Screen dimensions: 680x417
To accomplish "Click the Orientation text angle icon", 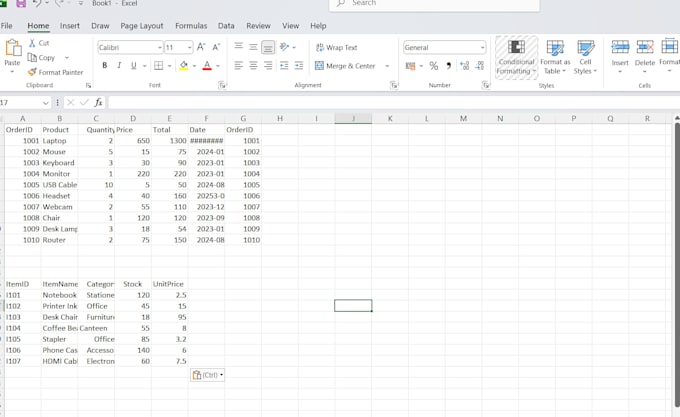I will pyautogui.click(x=284, y=46).
